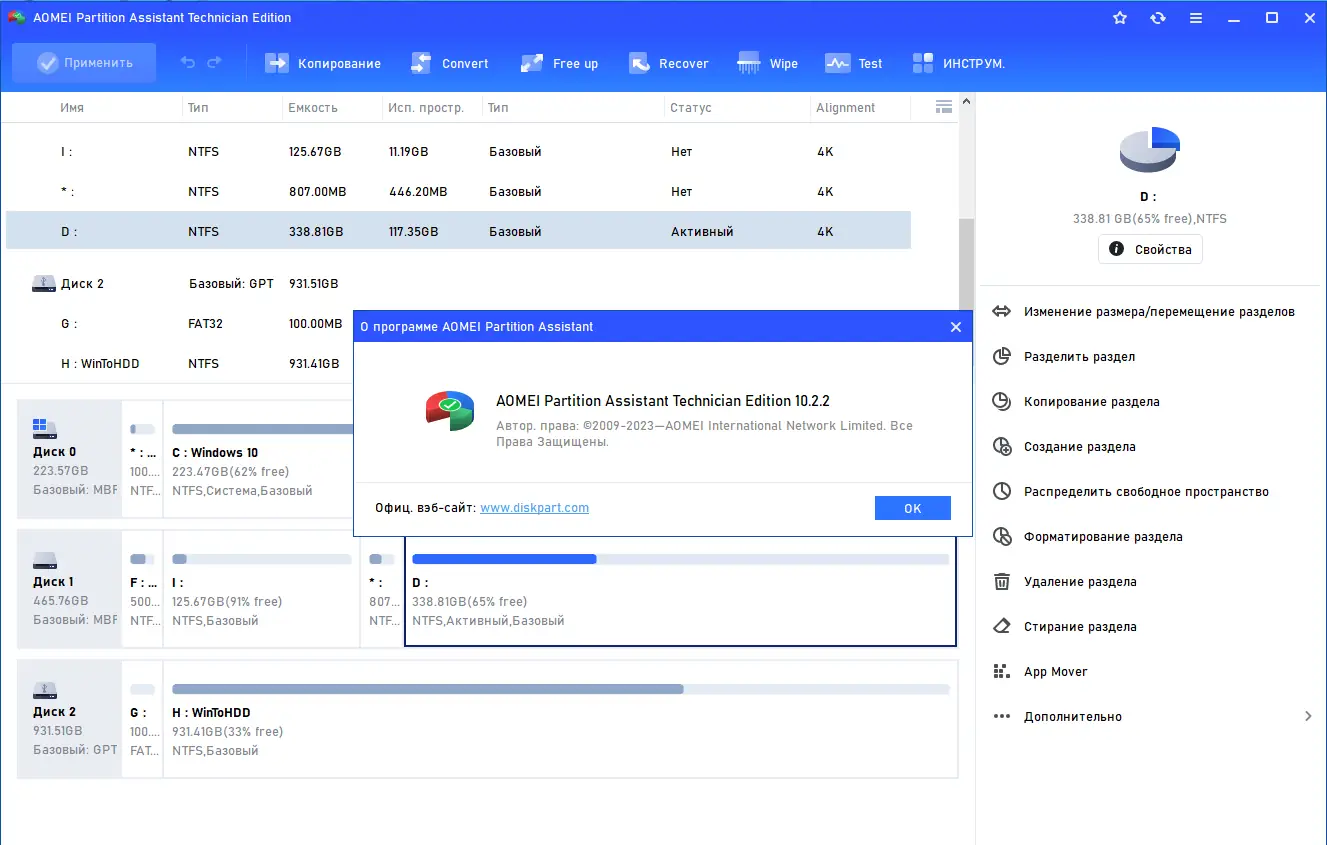Select the D: row in the partition table
This screenshot has width=1327, height=845.
tap(458, 231)
